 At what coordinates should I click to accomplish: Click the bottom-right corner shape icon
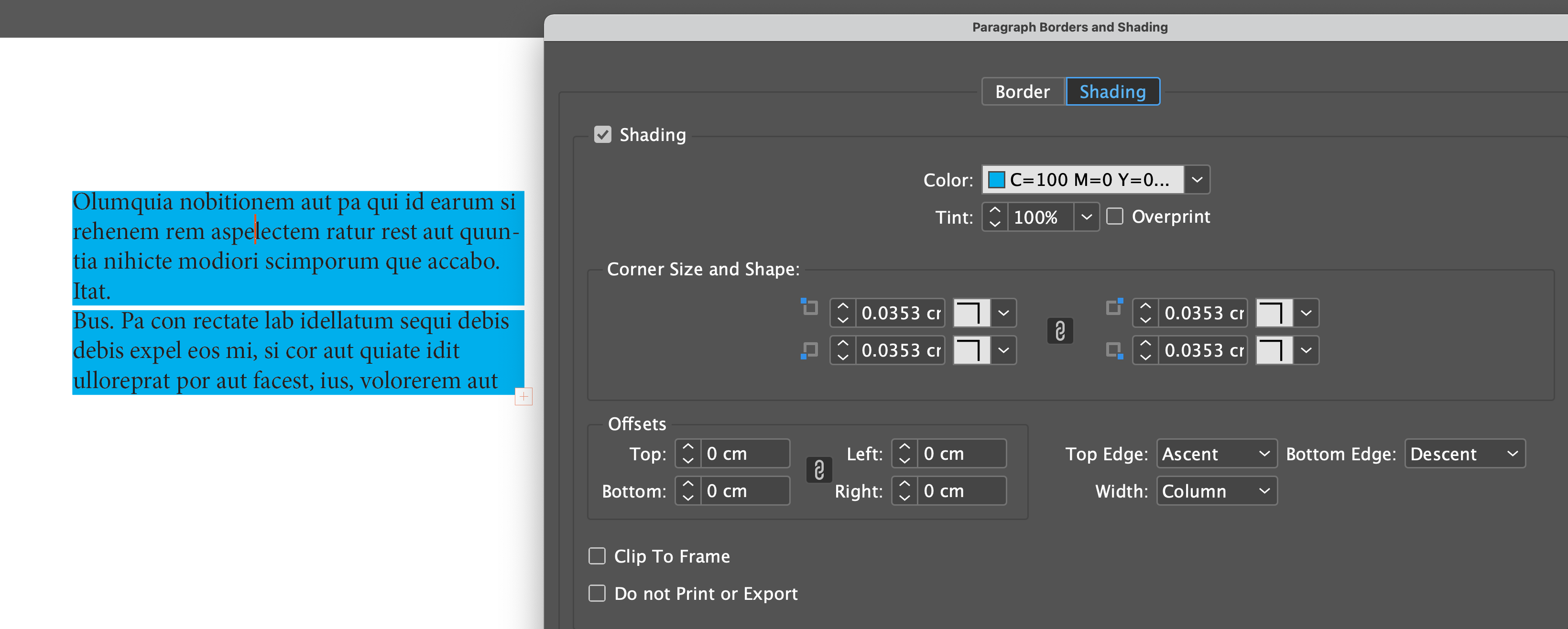(1274, 350)
